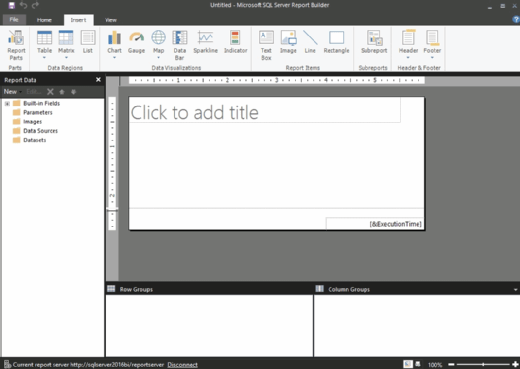This screenshot has height=369, width=520.
Task: Click the zoom slider handle
Action: point(483,365)
